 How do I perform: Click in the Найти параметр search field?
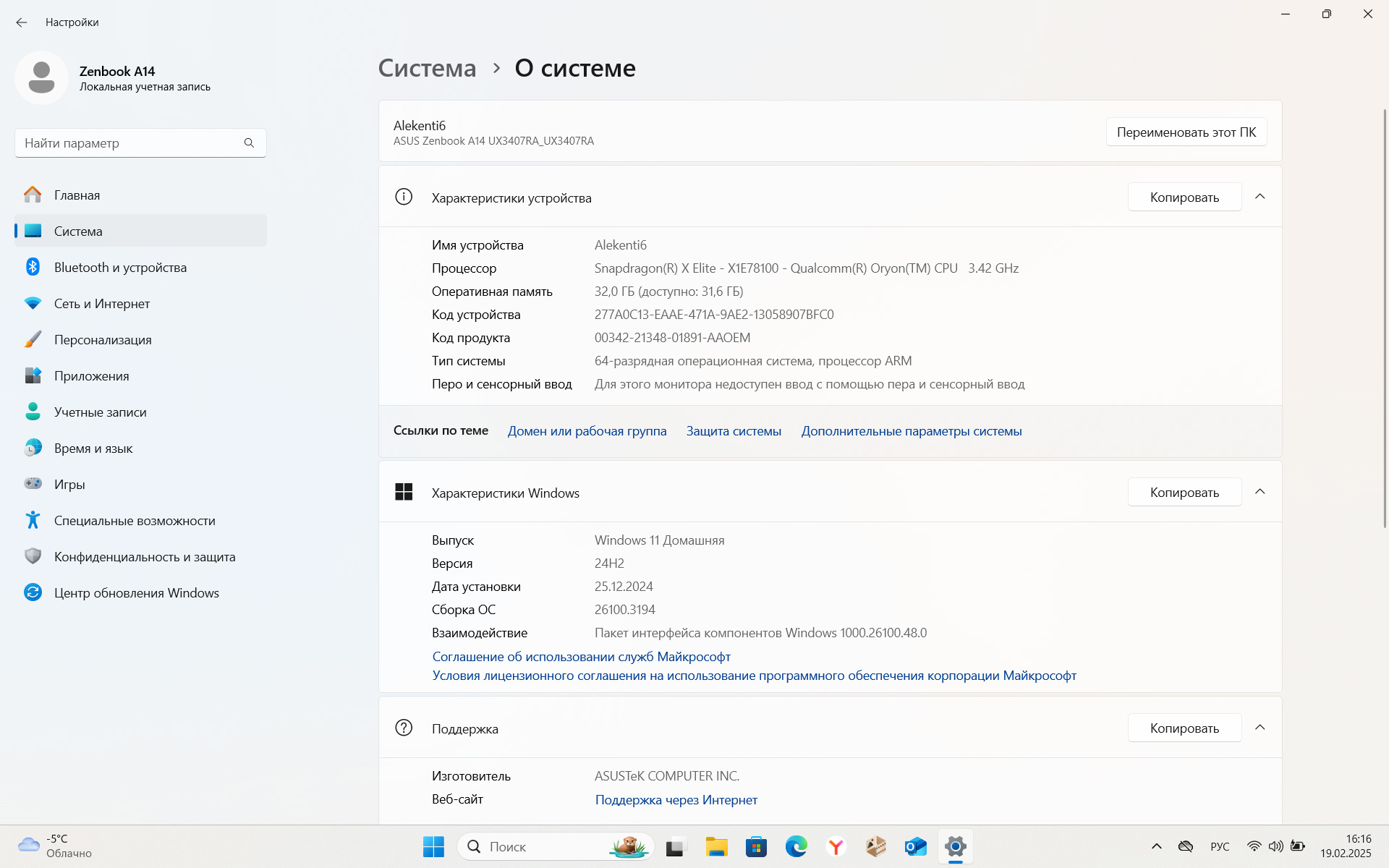(140, 143)
